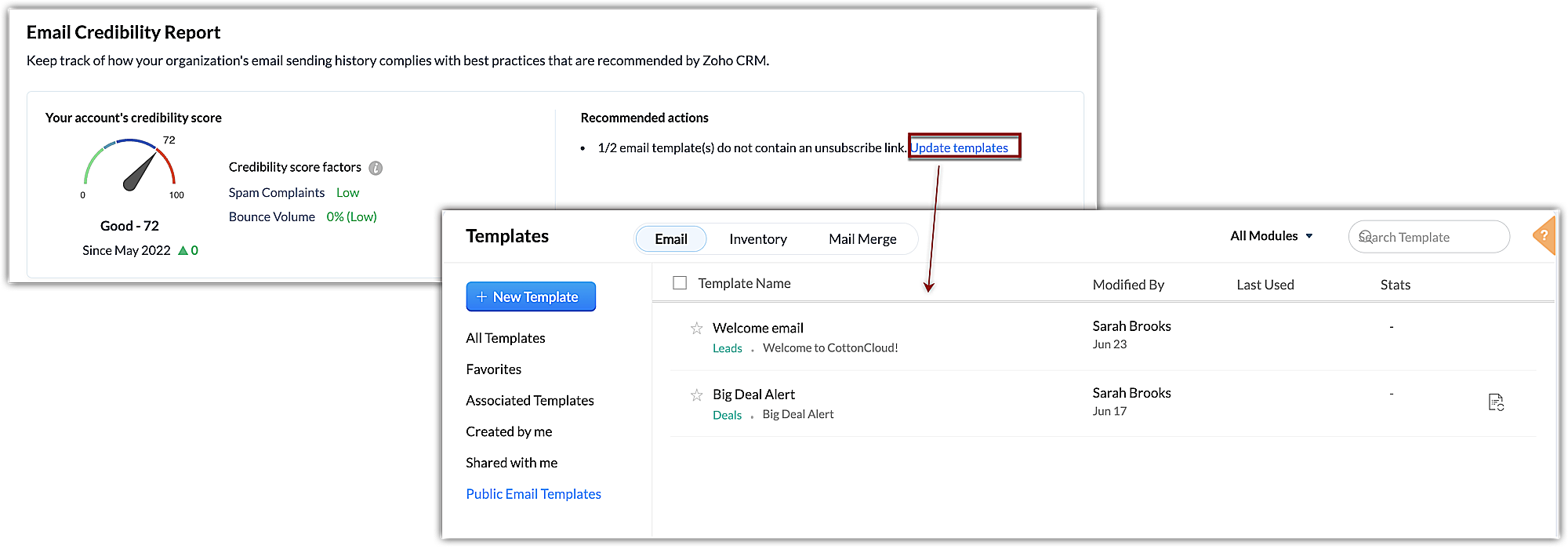Viewport: 1568px width, 549px height.
Task: Open the Mail Merge tab
Action: (x=862, y=239)
